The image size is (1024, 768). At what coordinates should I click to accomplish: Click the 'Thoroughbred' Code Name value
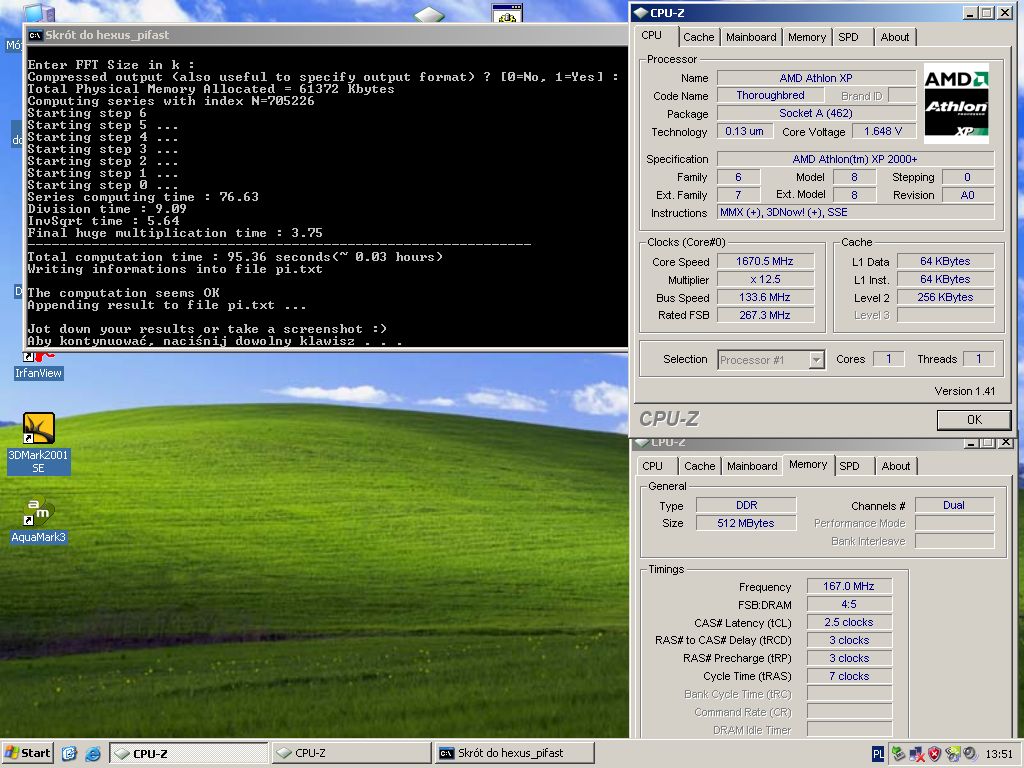point(770,95)
